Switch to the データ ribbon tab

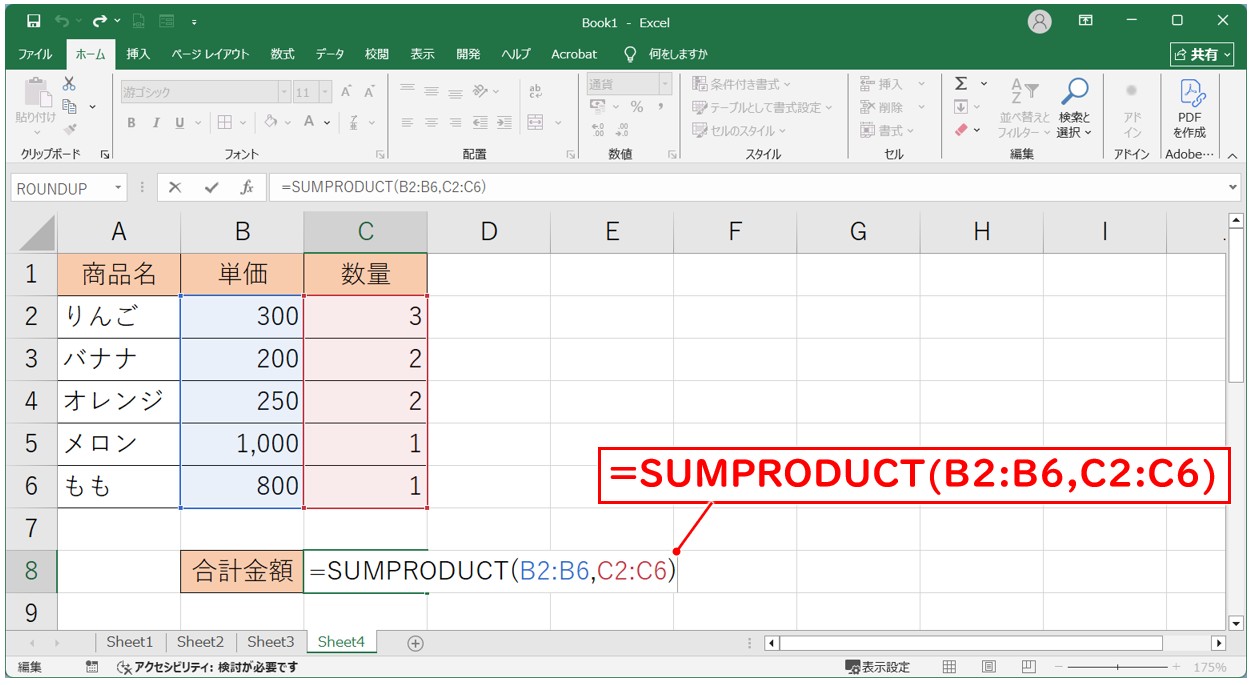pos(330,54)
